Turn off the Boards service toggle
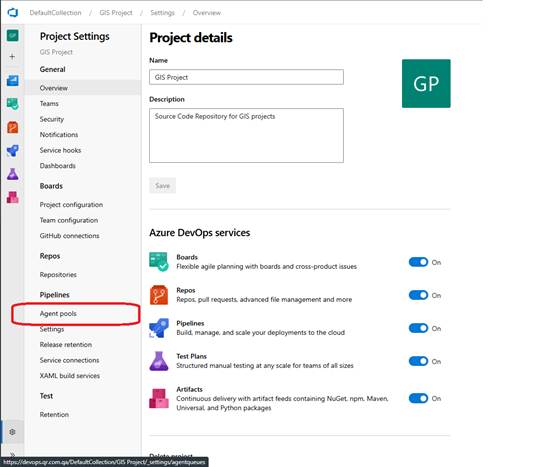Viewport: 560px width, 467px height. [418, 262]
